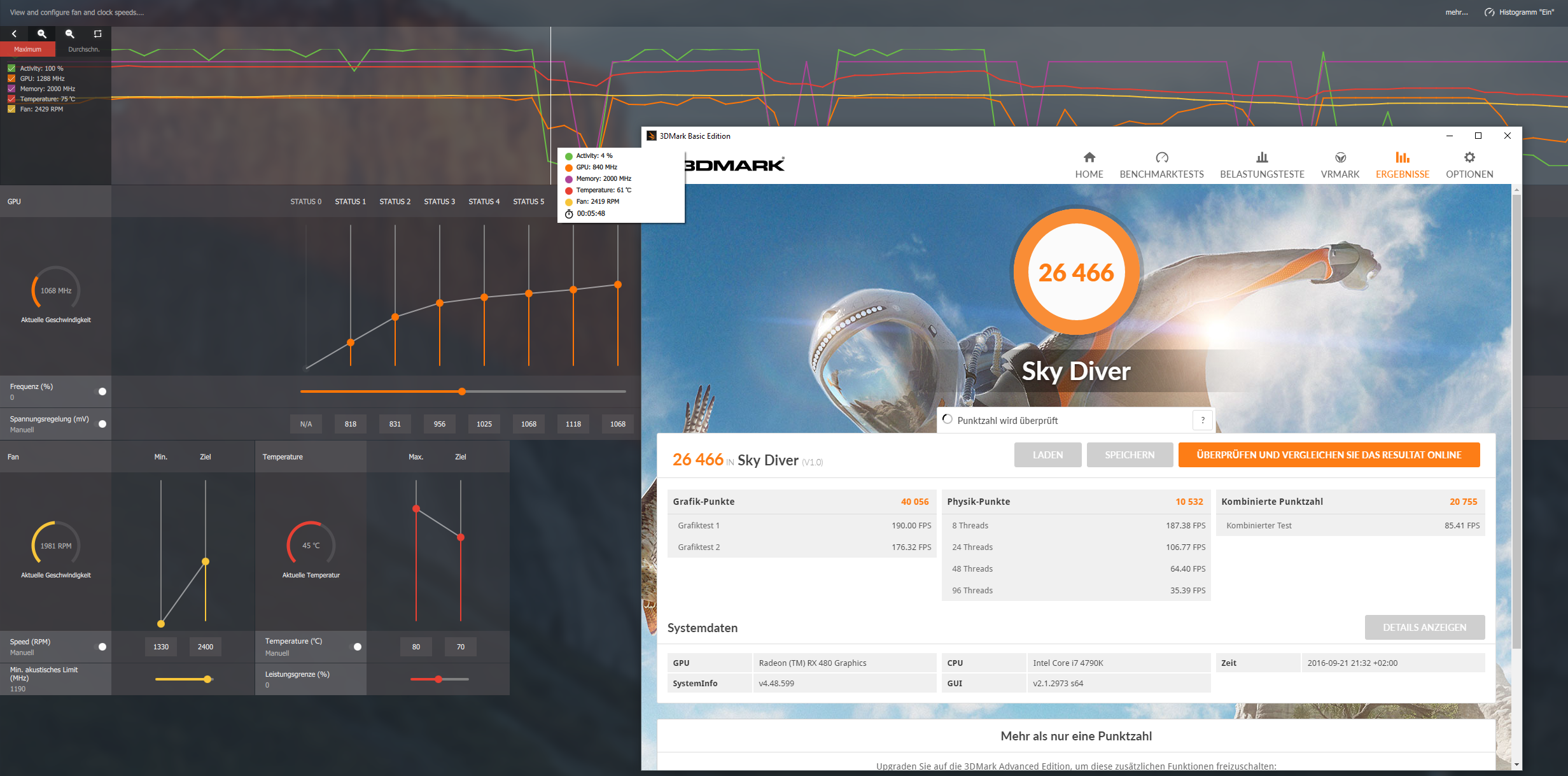Click the question mark help button
Image resolution: width=1568 pixels, height=776 pixels.
pyautogui.click(x=1202, y=420)
